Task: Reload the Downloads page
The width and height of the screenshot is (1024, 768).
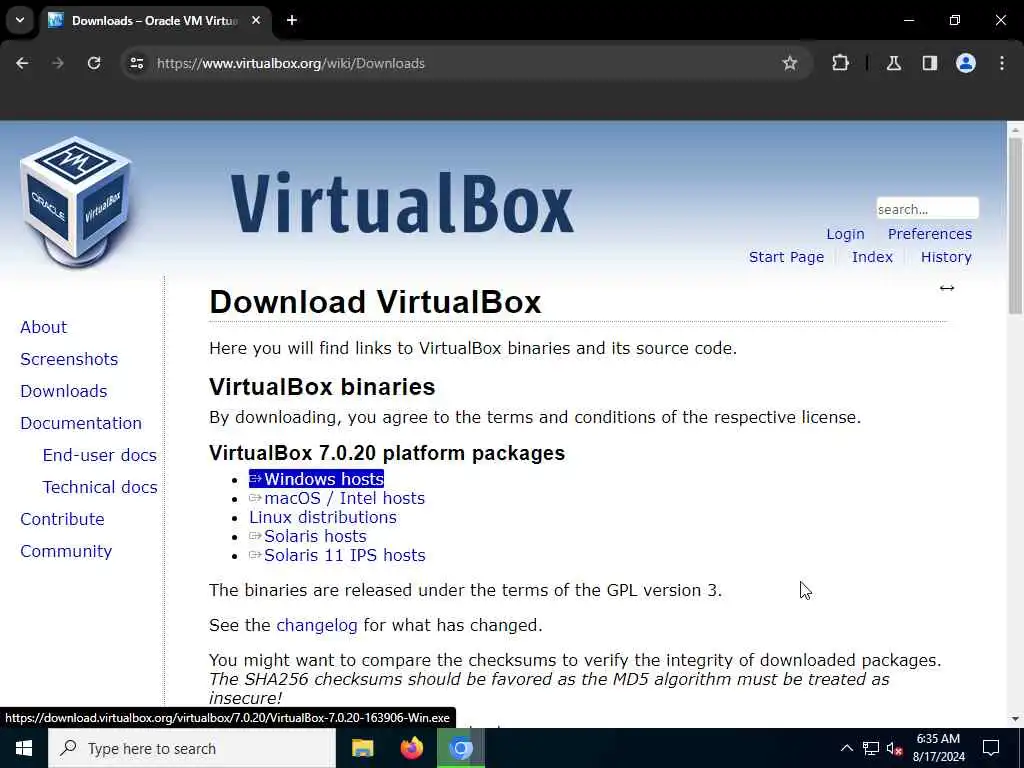Action: (94, 63)
